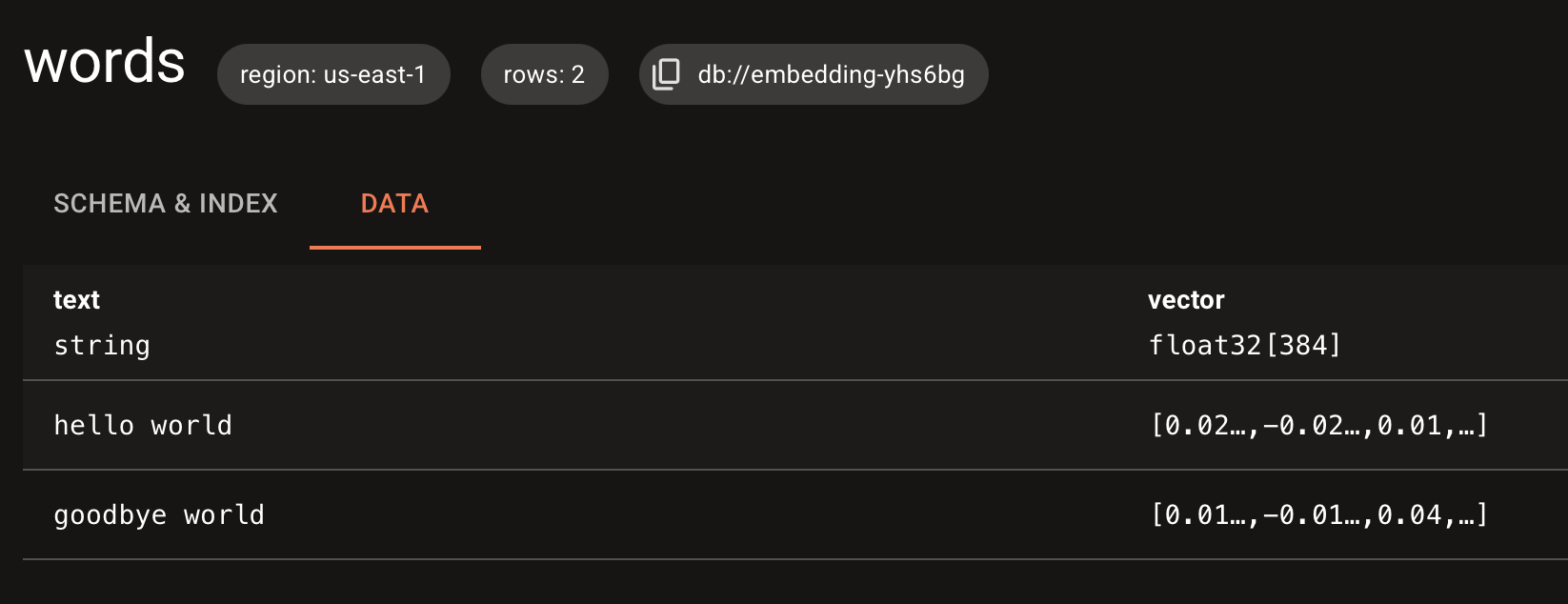Click the vector column header

pos(1186,300)
